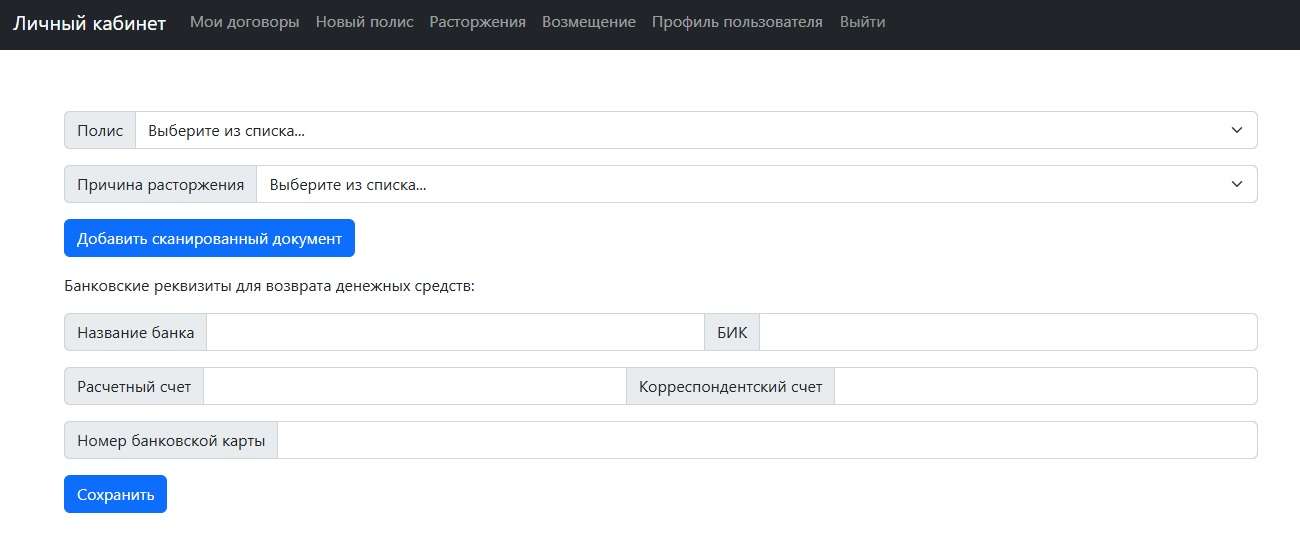
Task: Click the Сохранить button
Action: click(115, 494)
